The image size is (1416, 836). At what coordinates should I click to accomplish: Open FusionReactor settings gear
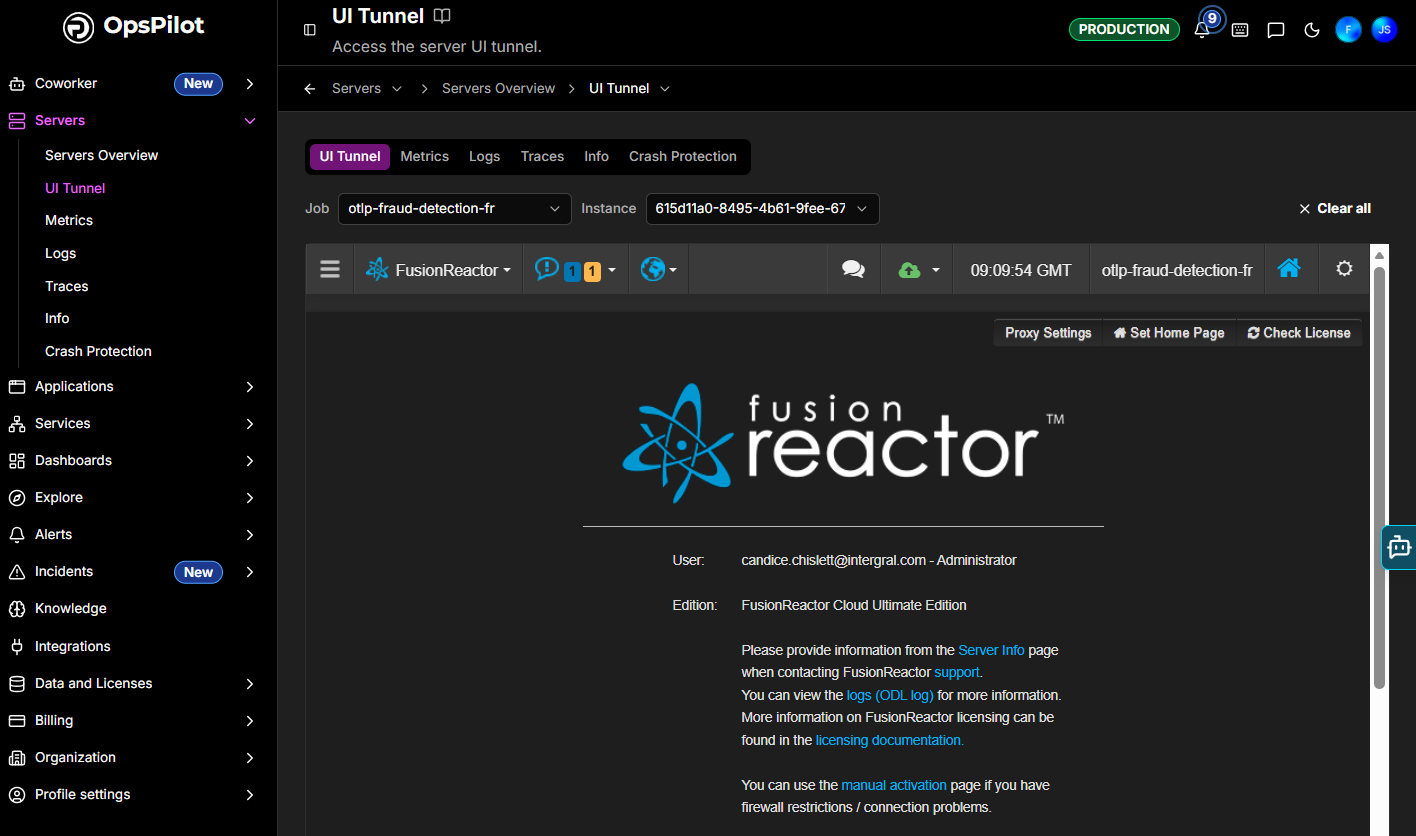[x=1344, y=269]
